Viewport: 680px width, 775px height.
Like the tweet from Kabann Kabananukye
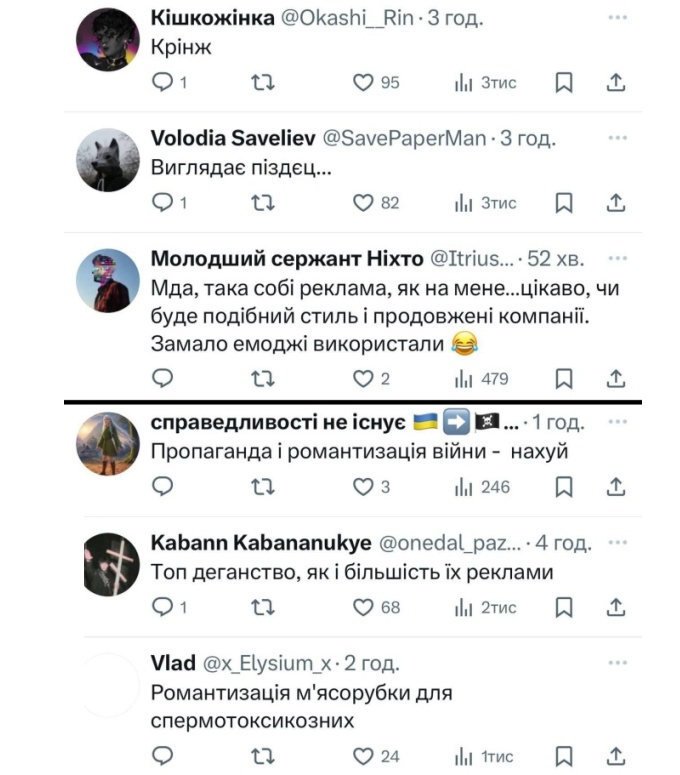(363, 607)
